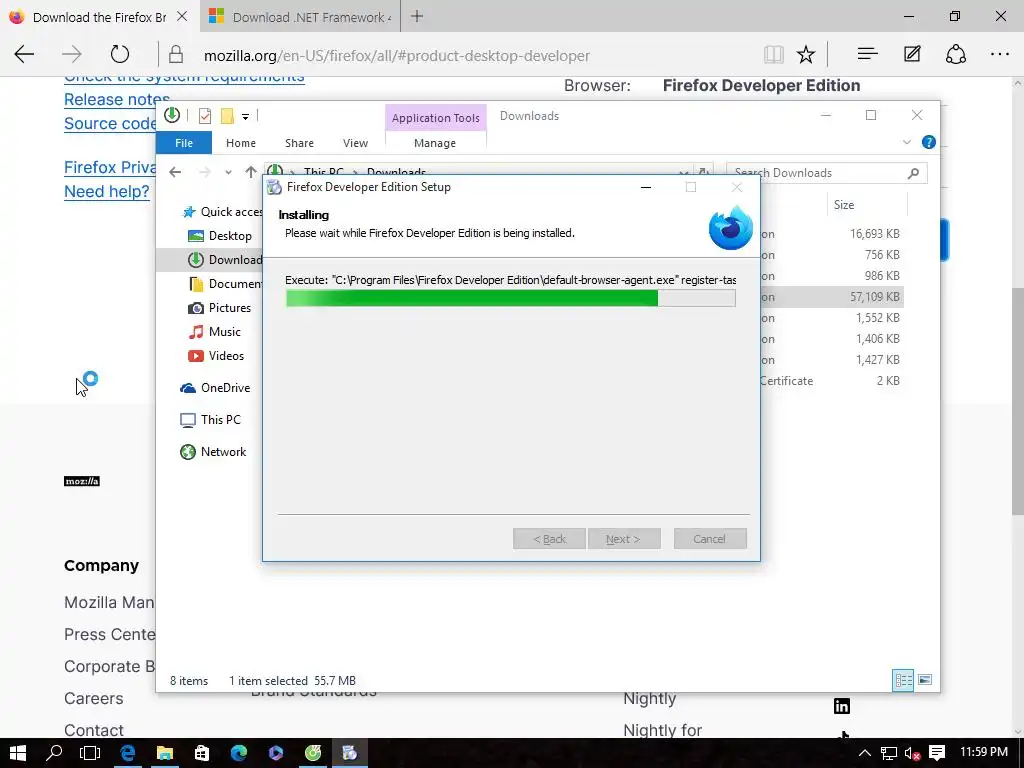
Task: Click Back in Firefox setup dialog
Action: tap(549, 539)
